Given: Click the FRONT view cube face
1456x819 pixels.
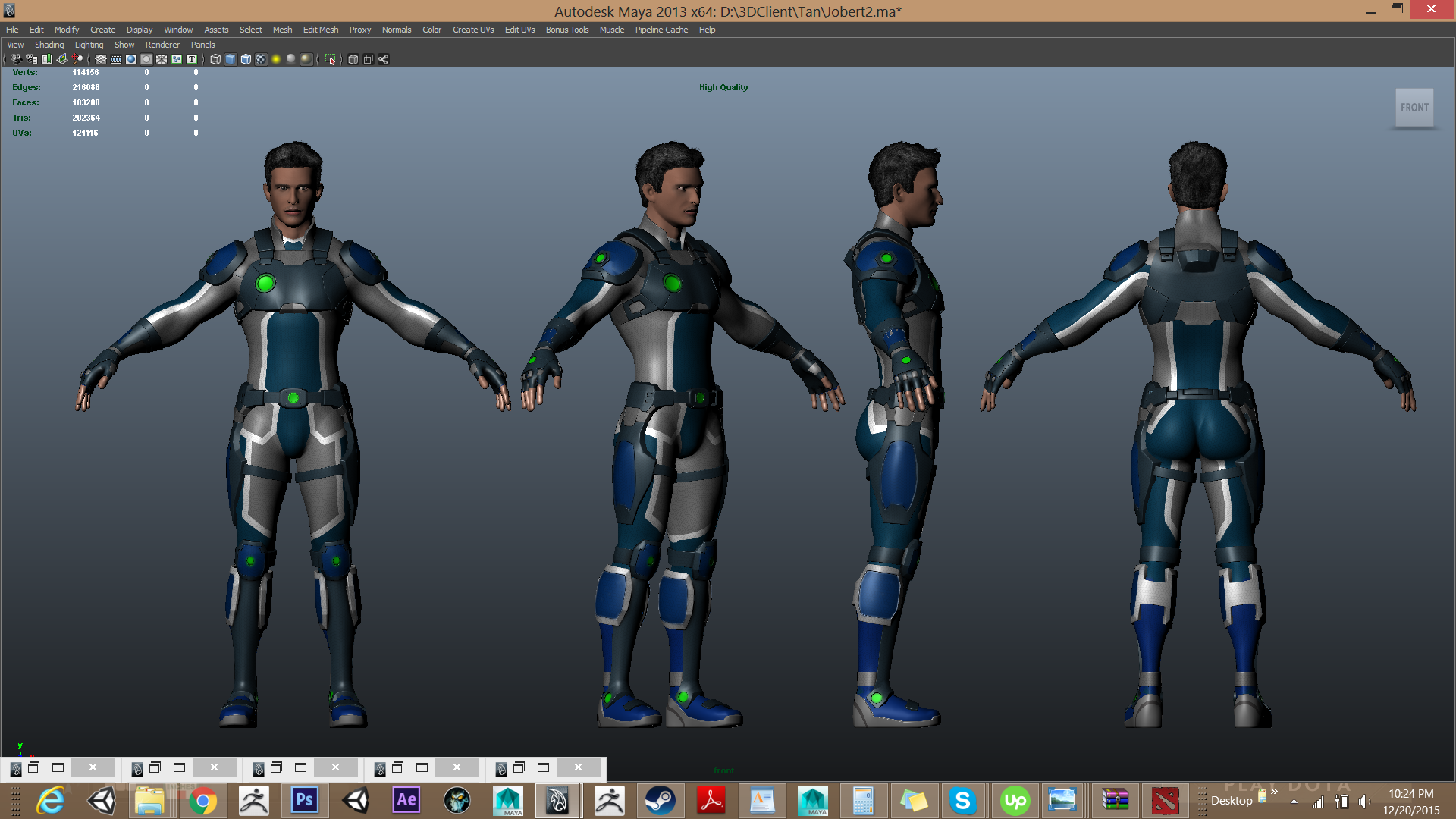Looking at the screenshot, I should point(1414,108).
